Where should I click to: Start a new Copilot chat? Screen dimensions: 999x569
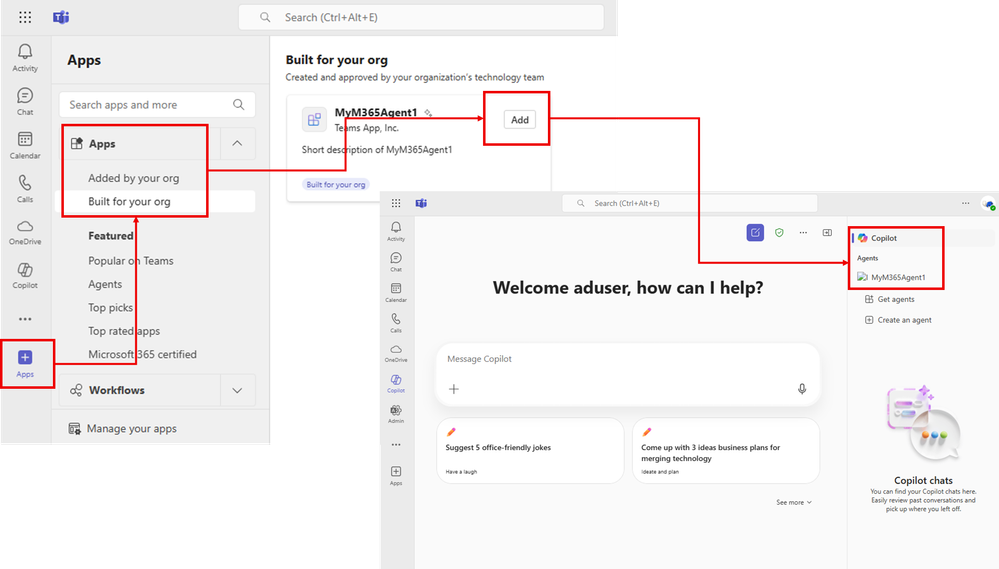(x=755, y=233)
